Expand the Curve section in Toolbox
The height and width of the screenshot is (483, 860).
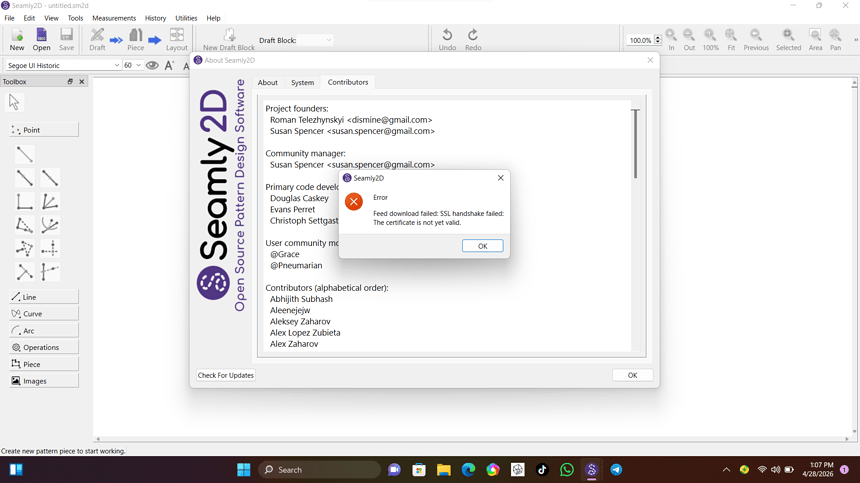pos(44,314)
